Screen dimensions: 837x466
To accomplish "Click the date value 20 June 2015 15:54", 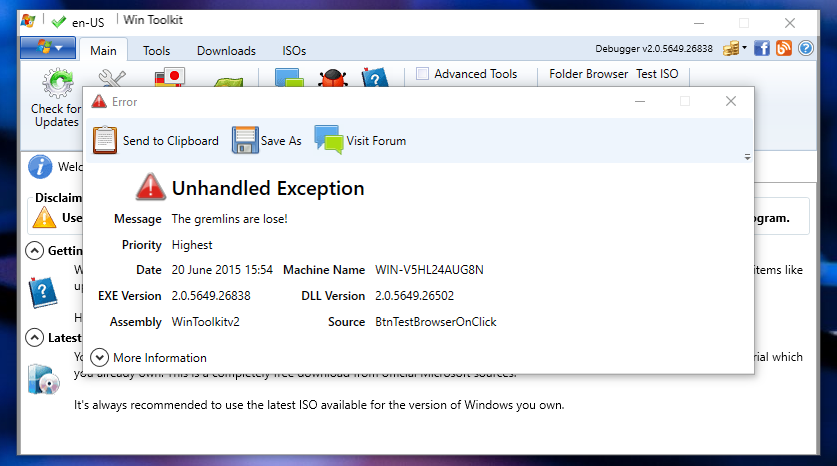I will pyautogui.click(x=222, y=270).
